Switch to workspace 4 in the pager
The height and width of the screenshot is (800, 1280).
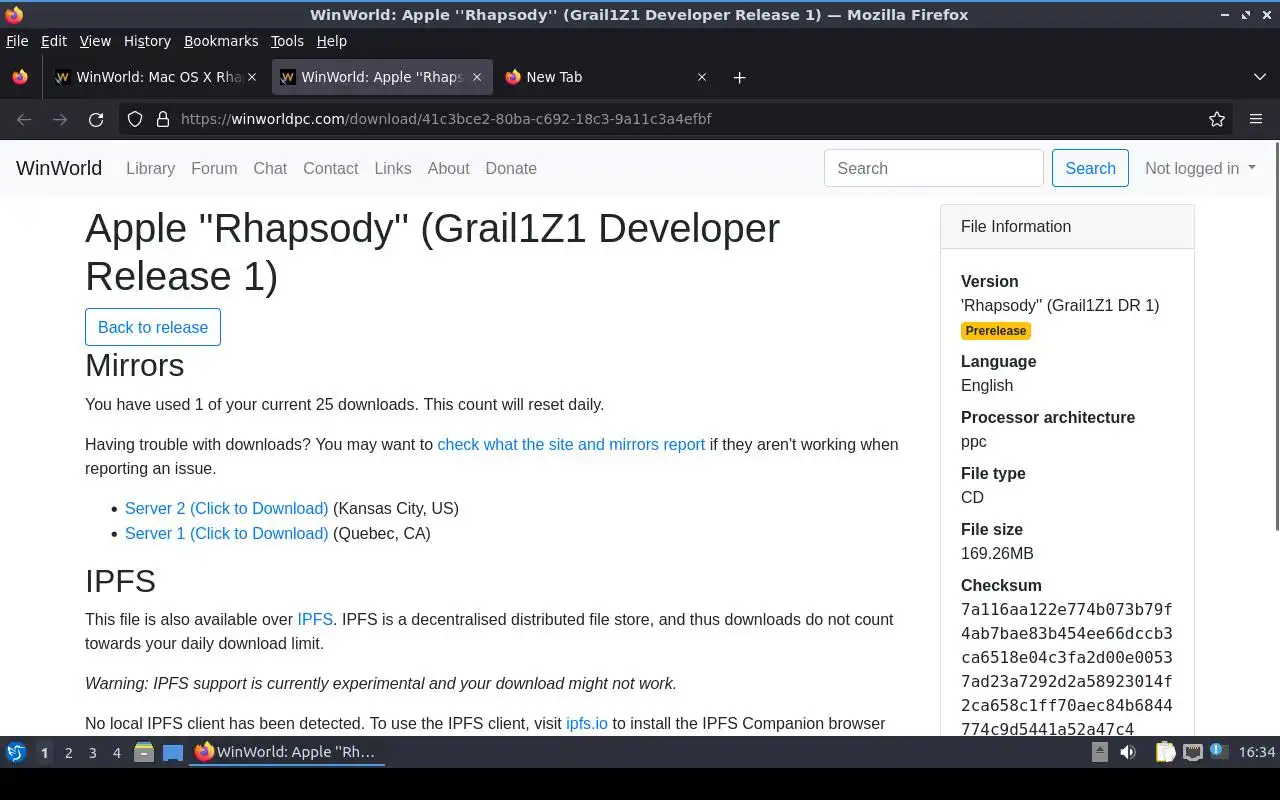tap(116, 752)
